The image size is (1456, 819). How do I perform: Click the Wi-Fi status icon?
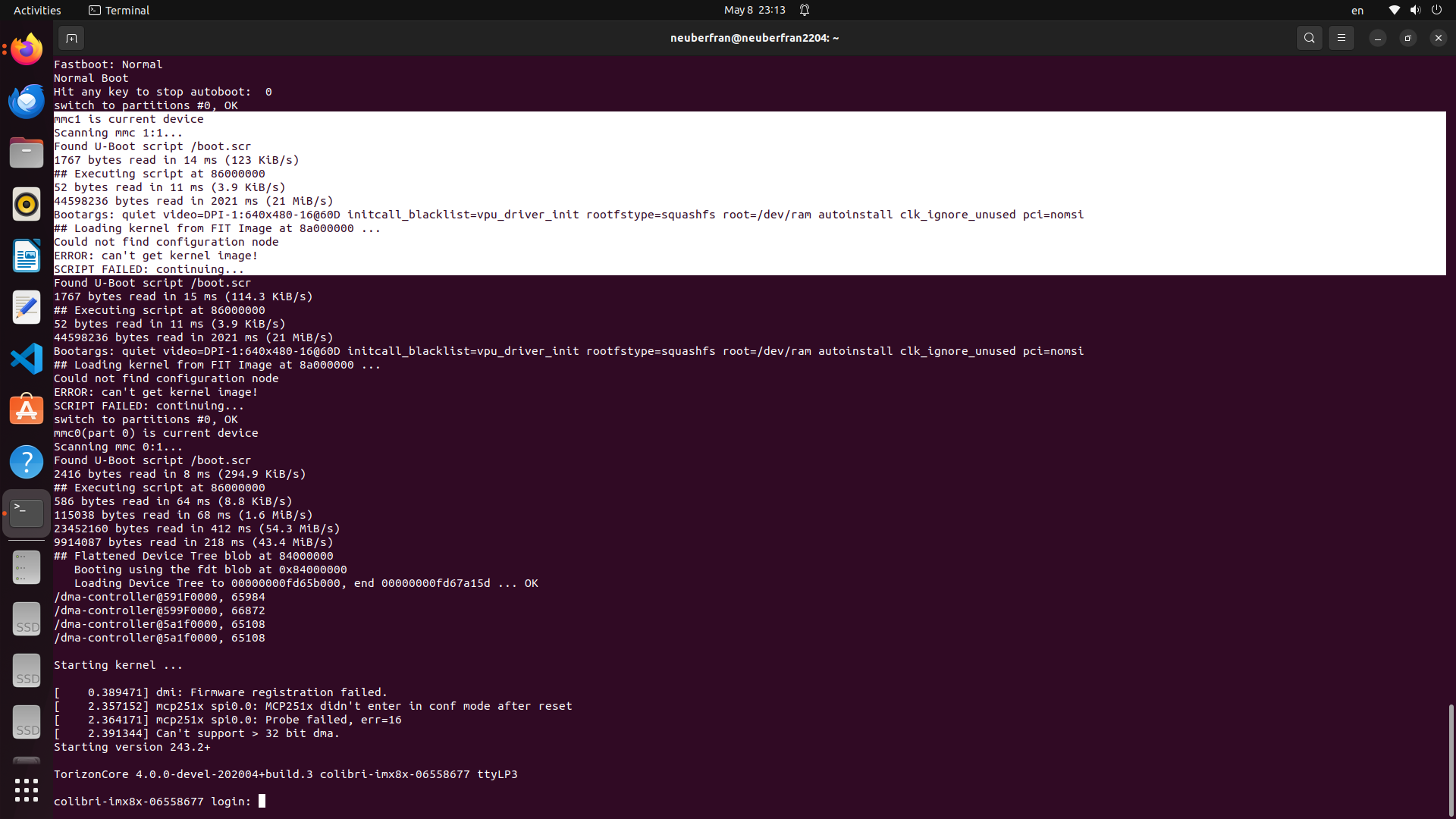point(1394,10)
